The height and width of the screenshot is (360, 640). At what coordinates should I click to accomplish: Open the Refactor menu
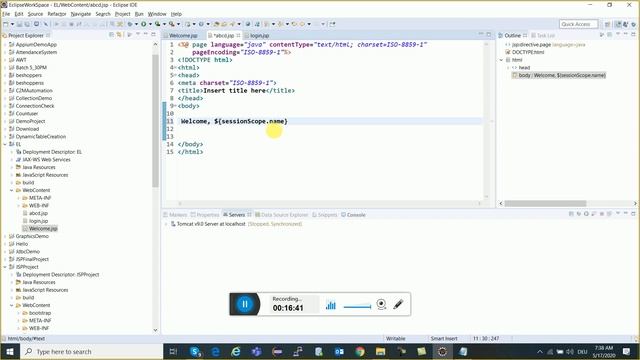tap(57, 14)
